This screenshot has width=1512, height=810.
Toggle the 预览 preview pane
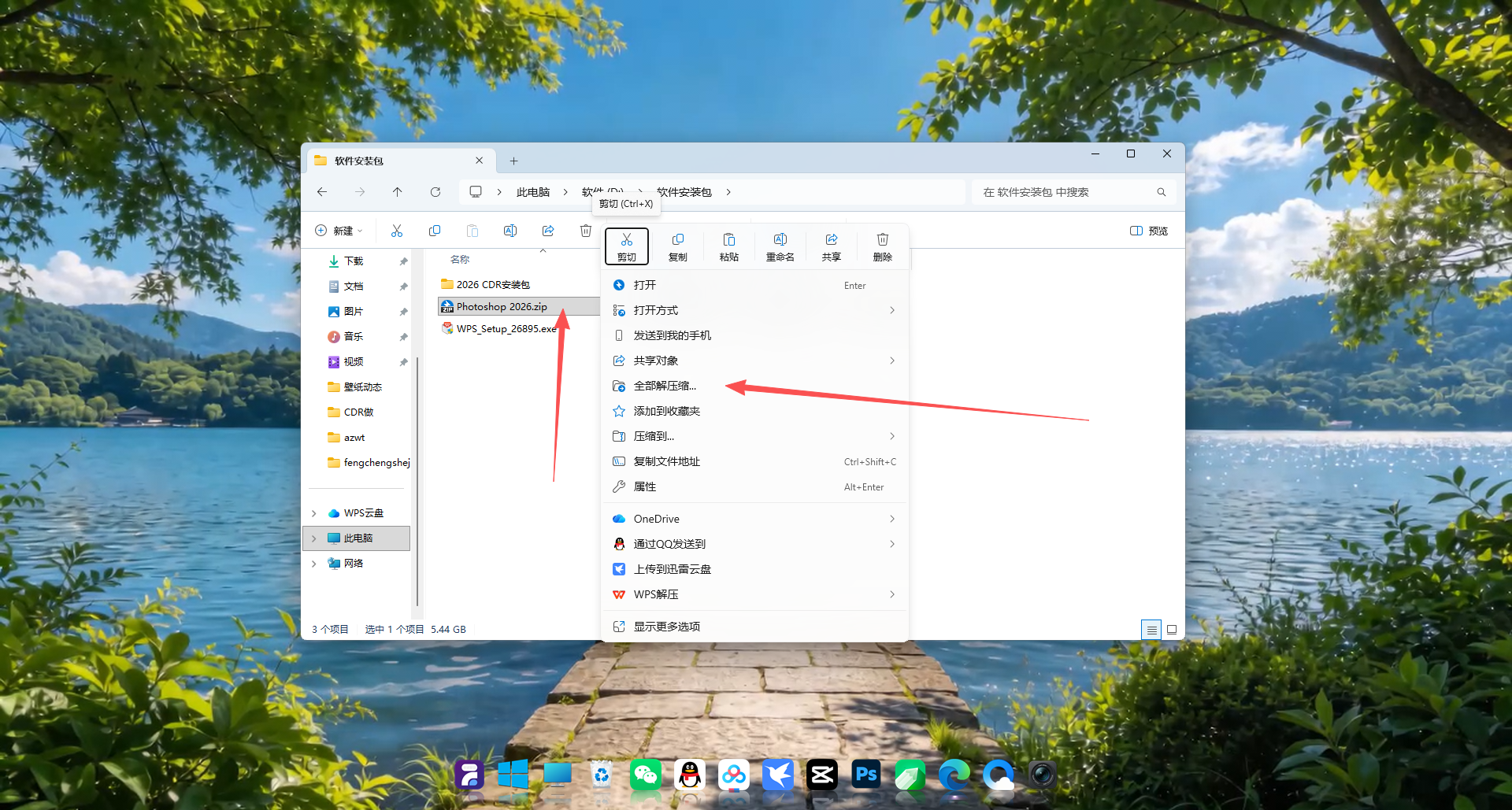click(x=1149, y=231)
